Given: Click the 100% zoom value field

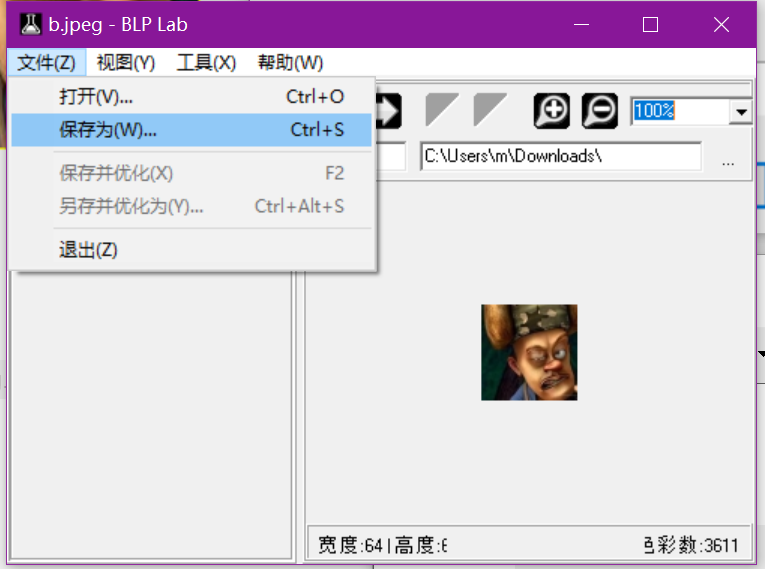Looking at the screenshot, I should (678, 111).
